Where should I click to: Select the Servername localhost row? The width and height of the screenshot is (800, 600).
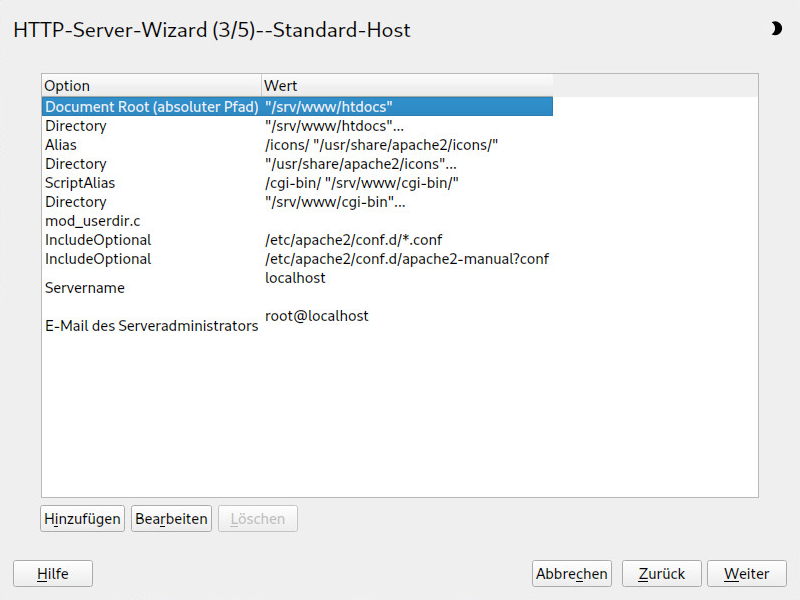pyautogui.click(x=297, y=287)
